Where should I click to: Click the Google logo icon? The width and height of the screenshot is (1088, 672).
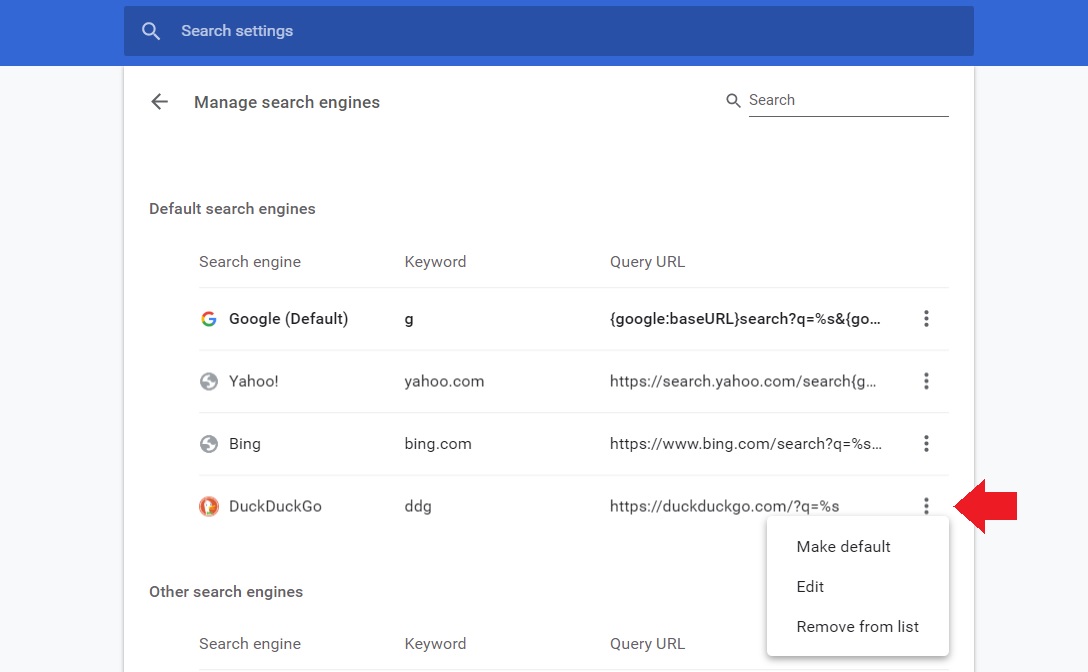coord(208,319)
